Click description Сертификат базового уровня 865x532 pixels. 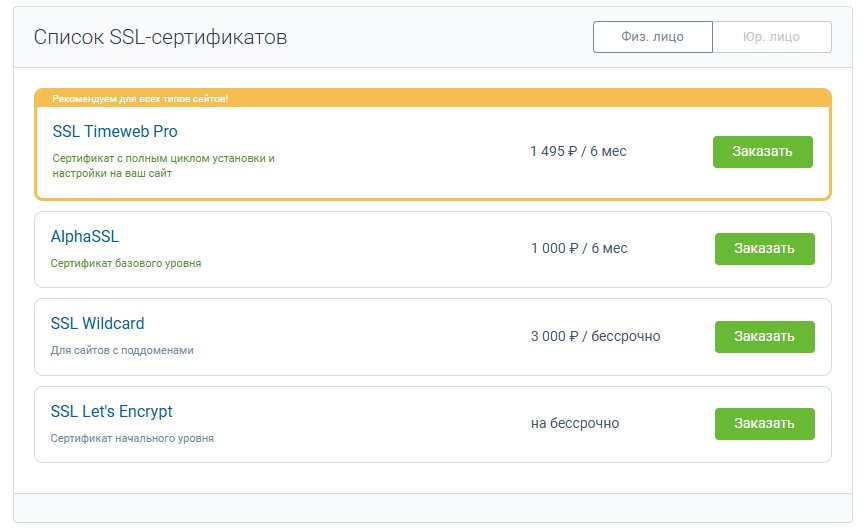126,263
